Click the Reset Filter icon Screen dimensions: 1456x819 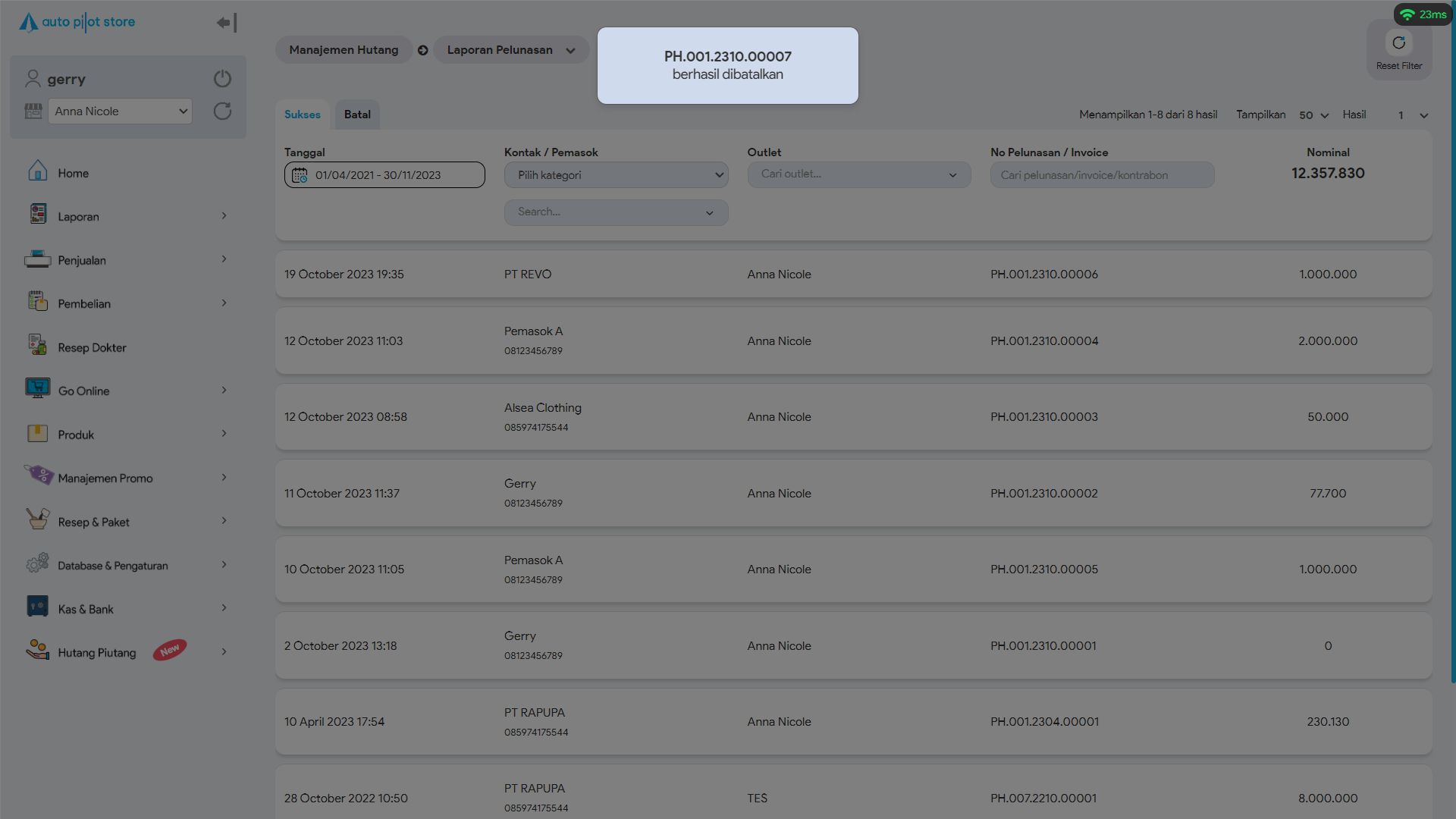pyautogui.click(x=1398, y=43)
